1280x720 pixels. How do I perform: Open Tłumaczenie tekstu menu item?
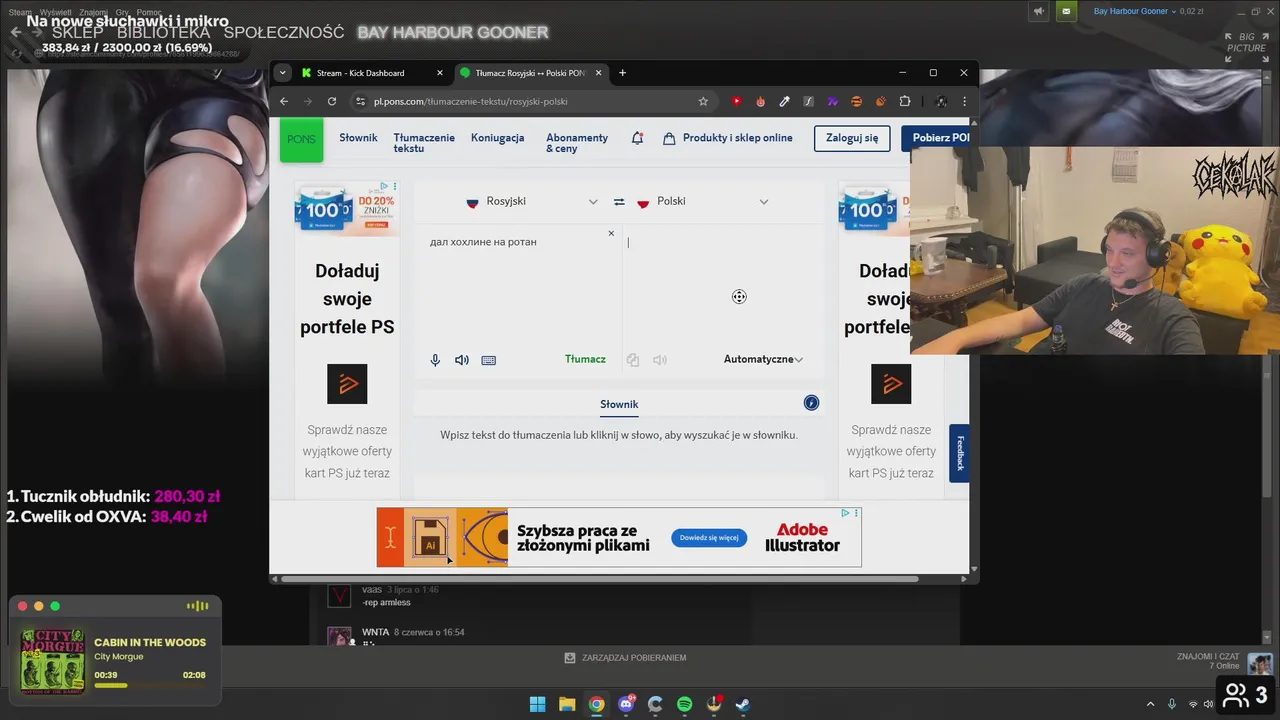[424, 143]
